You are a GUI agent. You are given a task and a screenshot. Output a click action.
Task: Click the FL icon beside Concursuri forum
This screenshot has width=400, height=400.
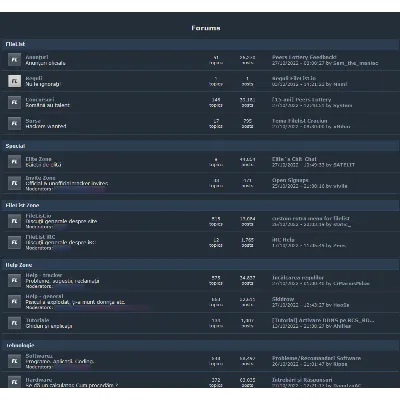[14, 102]
